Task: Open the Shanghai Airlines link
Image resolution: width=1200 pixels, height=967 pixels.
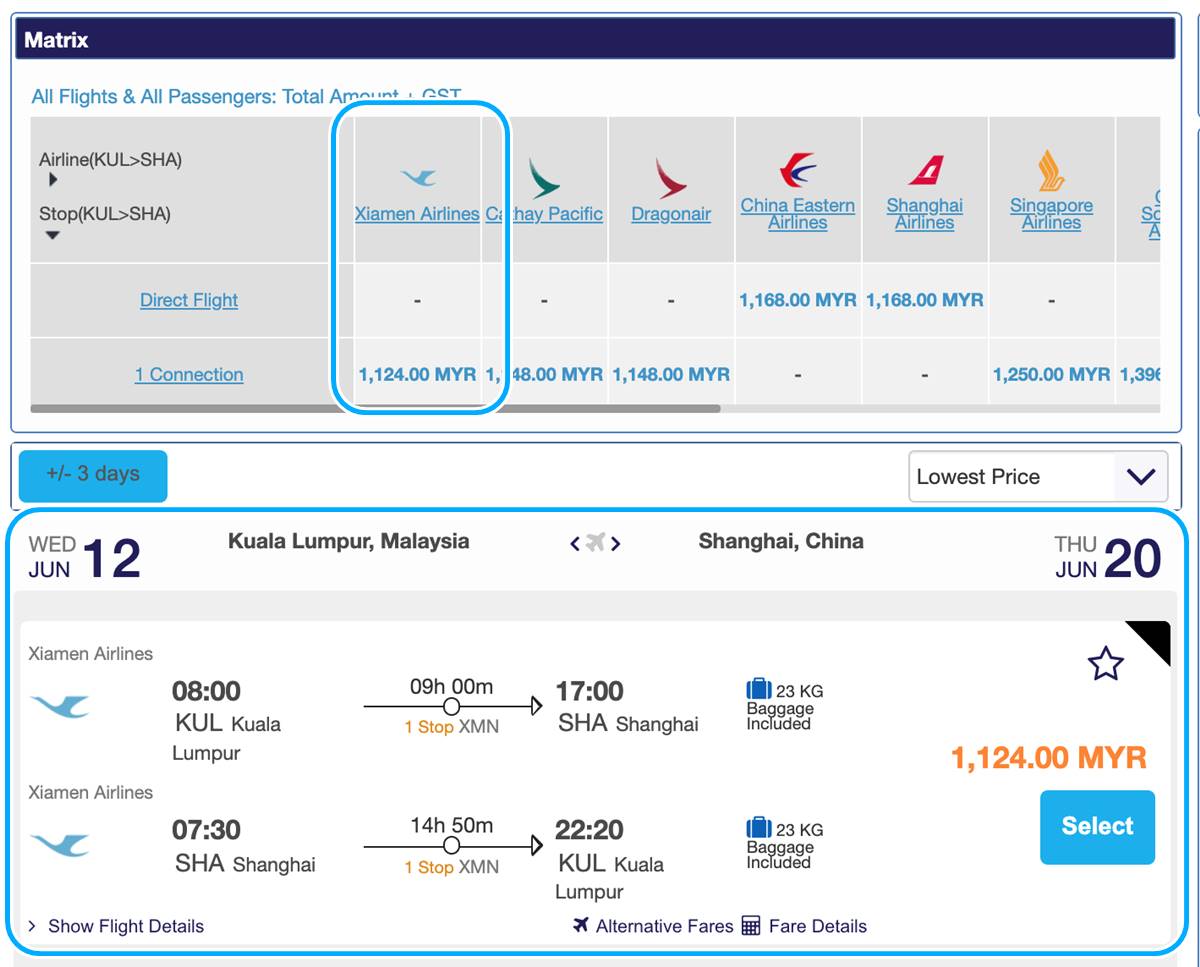Action: 925,214
